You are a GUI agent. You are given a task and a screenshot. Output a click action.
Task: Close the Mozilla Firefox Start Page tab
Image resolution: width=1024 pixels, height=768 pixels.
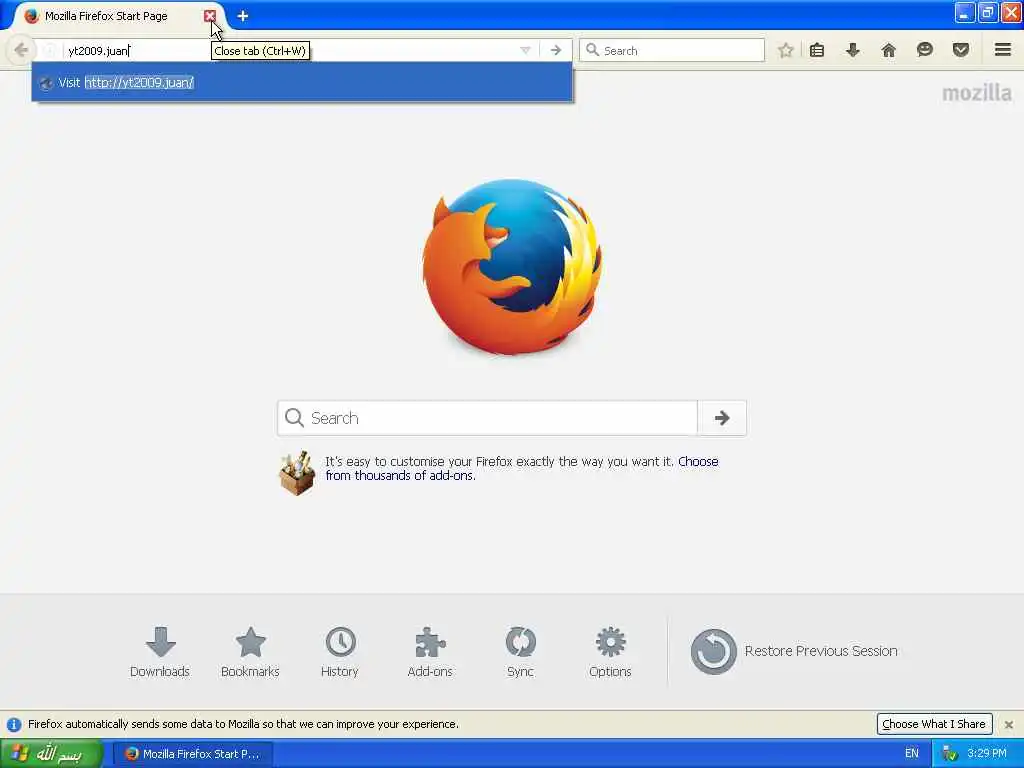210,16
